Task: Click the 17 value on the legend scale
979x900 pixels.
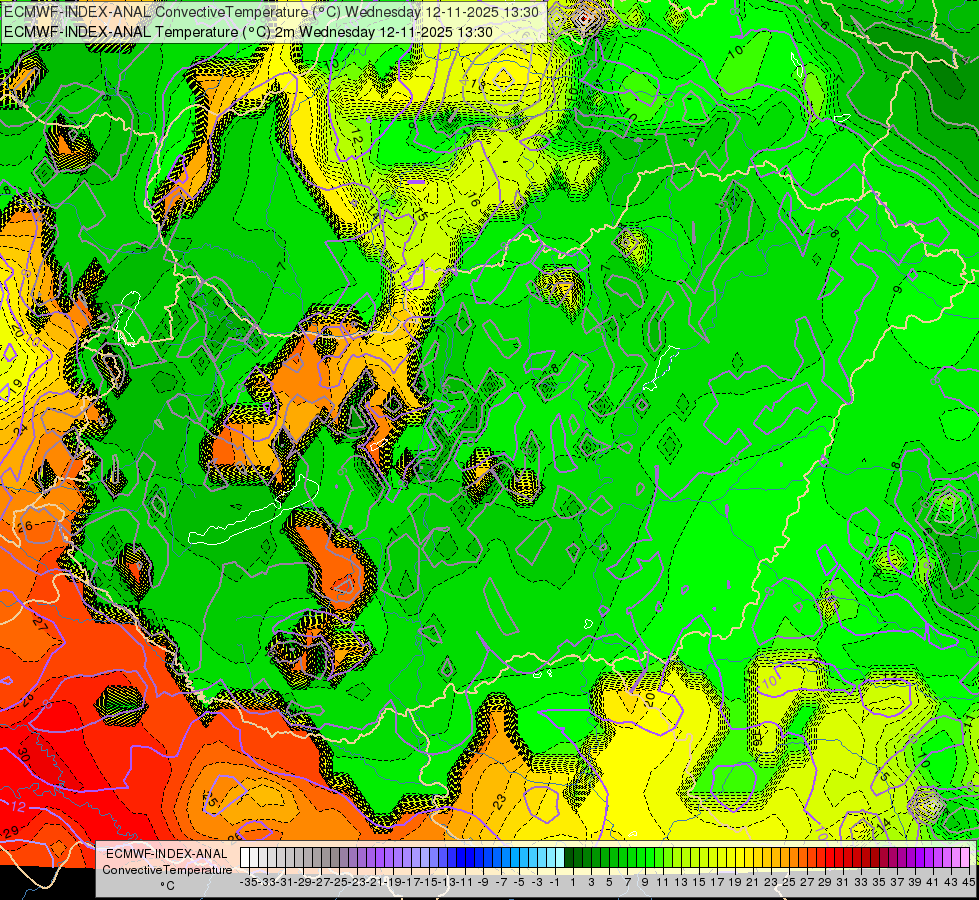Action: point(717,882)
